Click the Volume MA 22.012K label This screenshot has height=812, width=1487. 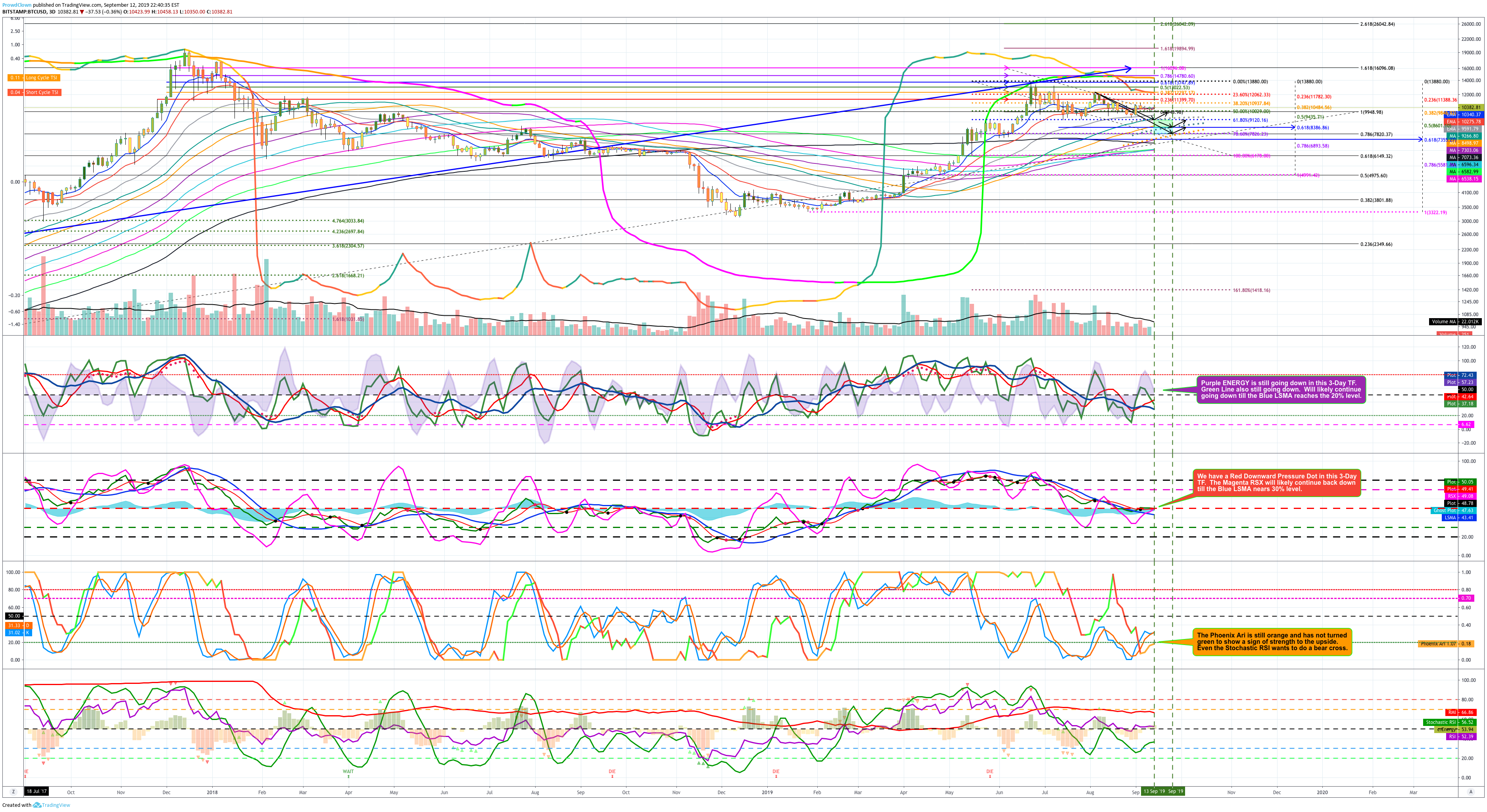[1455, 321]
